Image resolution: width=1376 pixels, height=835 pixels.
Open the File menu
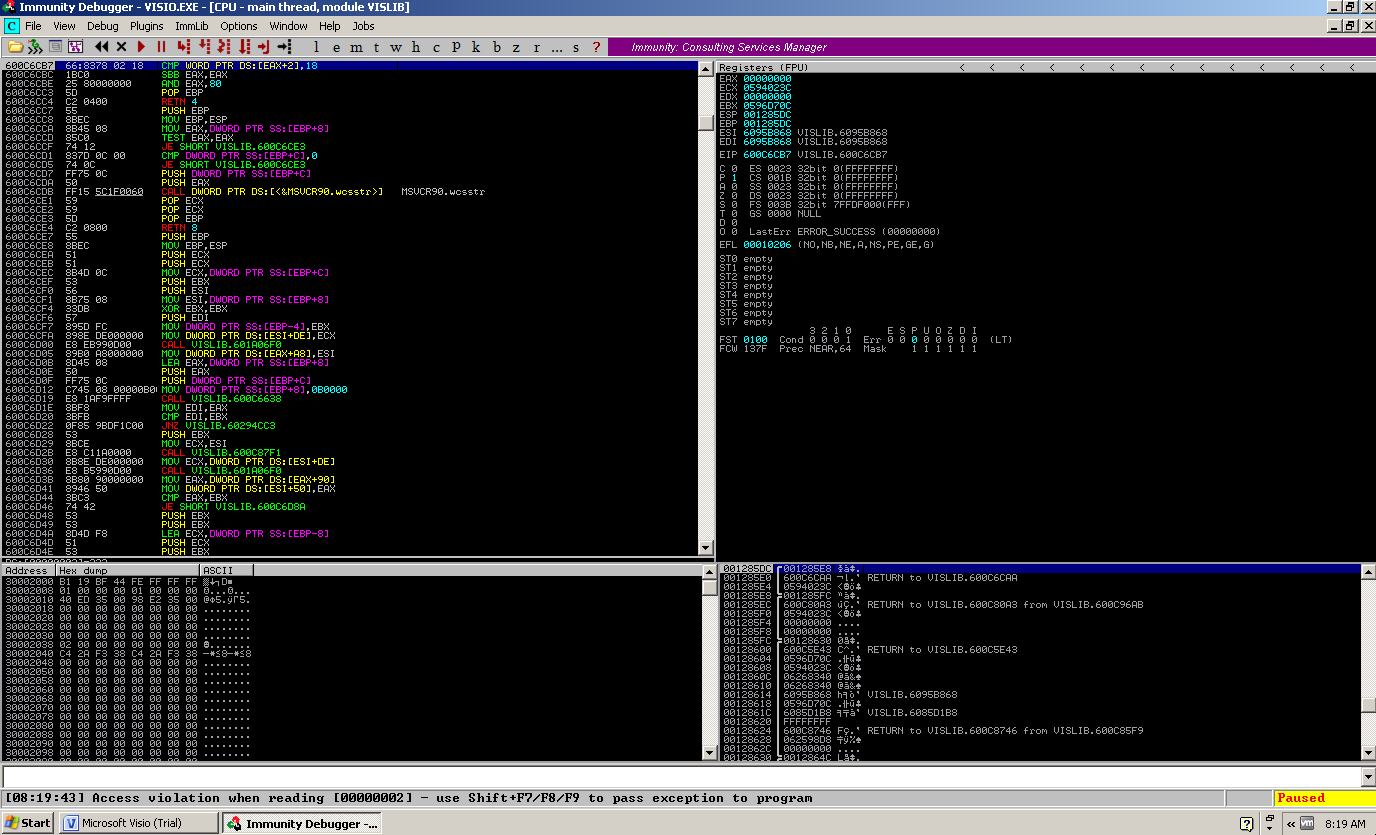coord(33,26)
